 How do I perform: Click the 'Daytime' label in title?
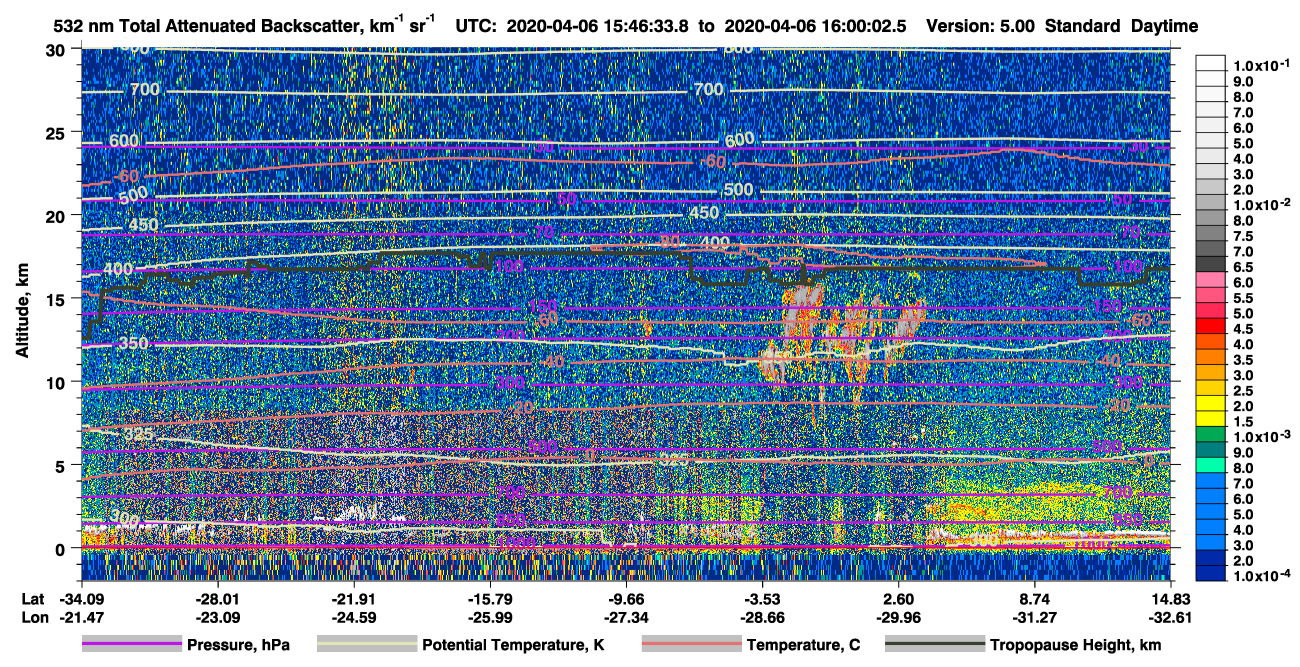point(1164,27)
